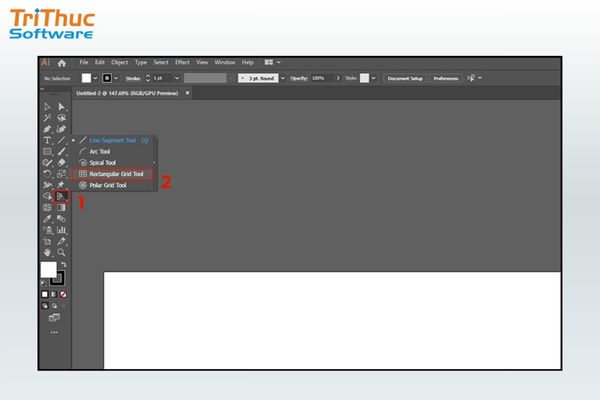Change screen mode icon in toolbar
Viewport: 600px width, 400px height.
point(54,317)
